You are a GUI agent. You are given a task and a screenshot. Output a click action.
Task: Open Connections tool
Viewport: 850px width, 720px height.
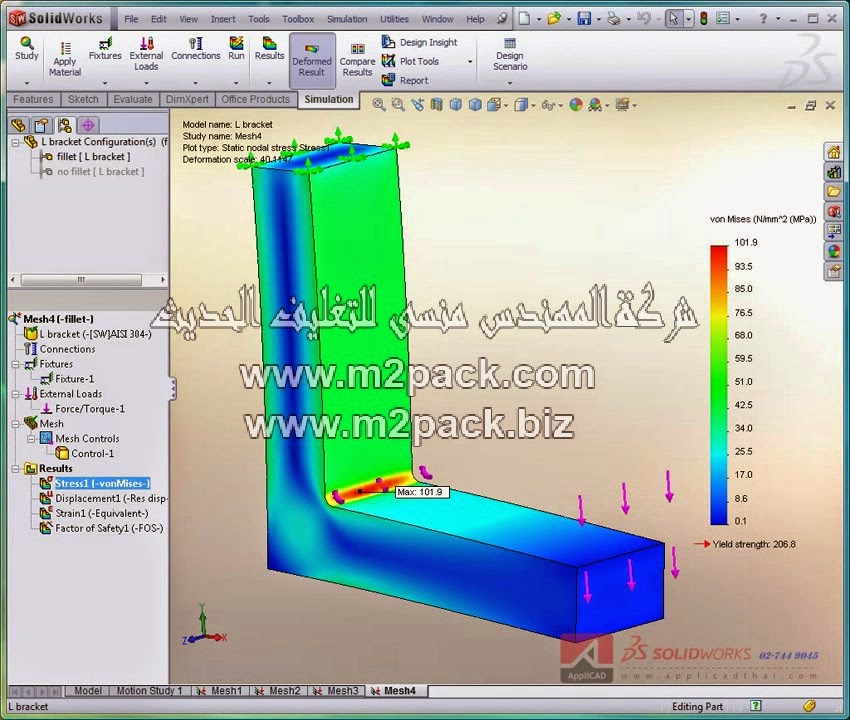coord(196,48)
